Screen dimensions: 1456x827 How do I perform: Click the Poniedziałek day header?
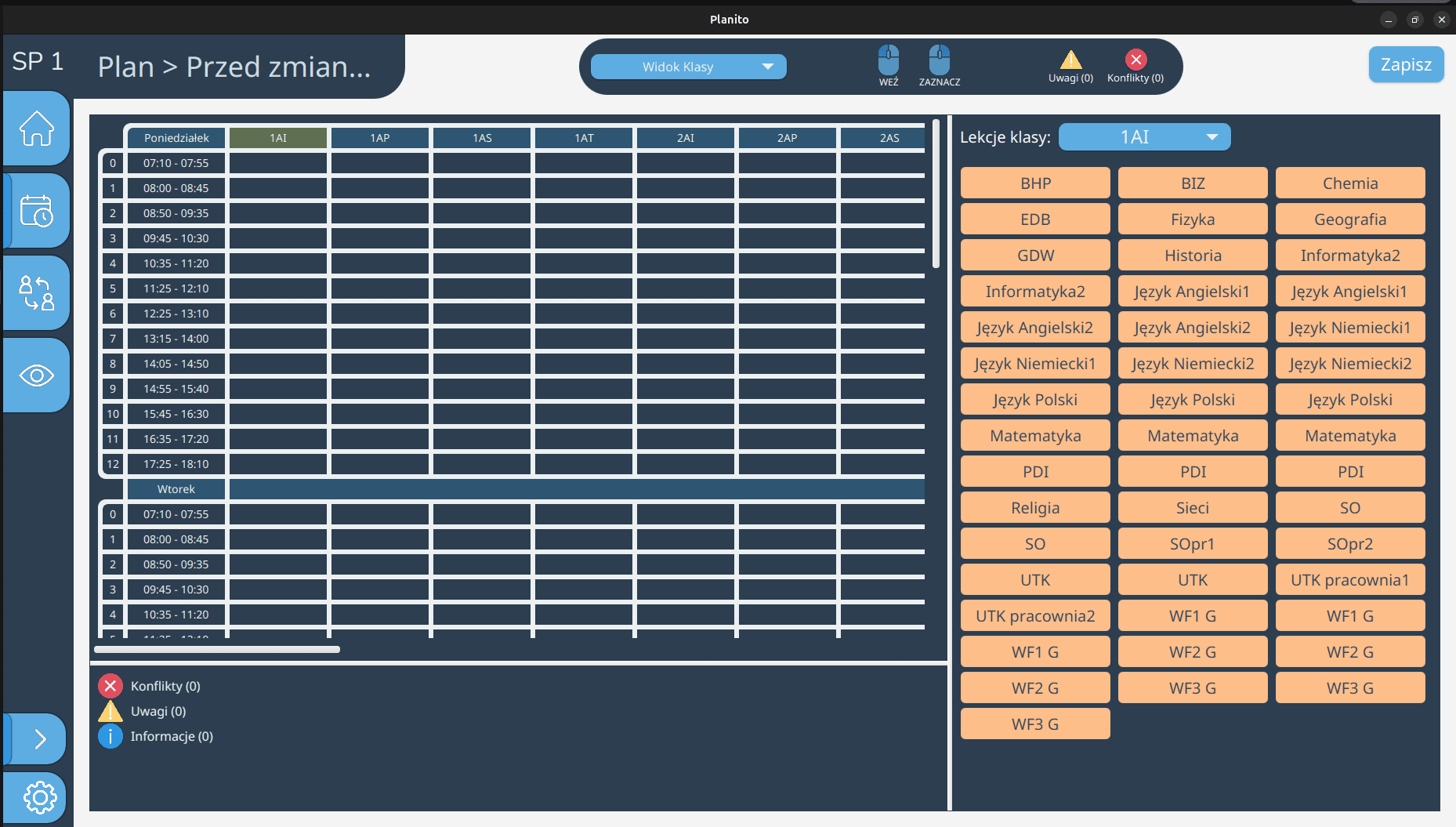tap(176, 138)
